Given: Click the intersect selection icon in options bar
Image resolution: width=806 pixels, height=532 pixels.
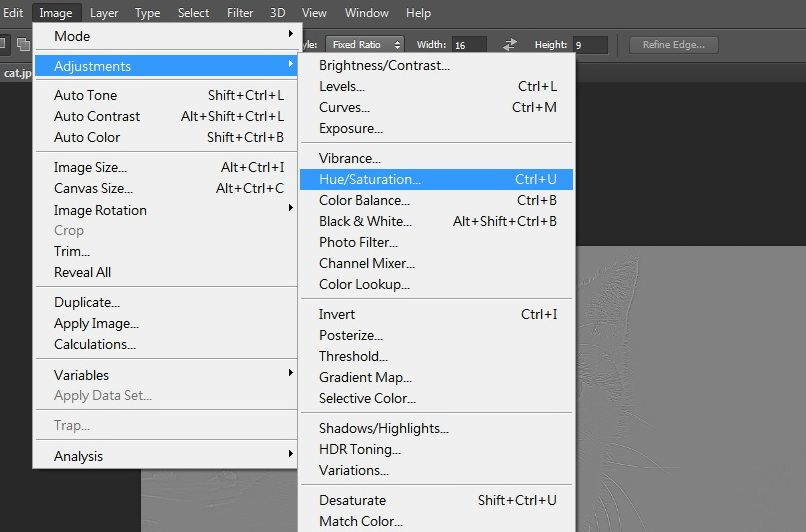Looking at the screenshot, I should click(23, 45).
